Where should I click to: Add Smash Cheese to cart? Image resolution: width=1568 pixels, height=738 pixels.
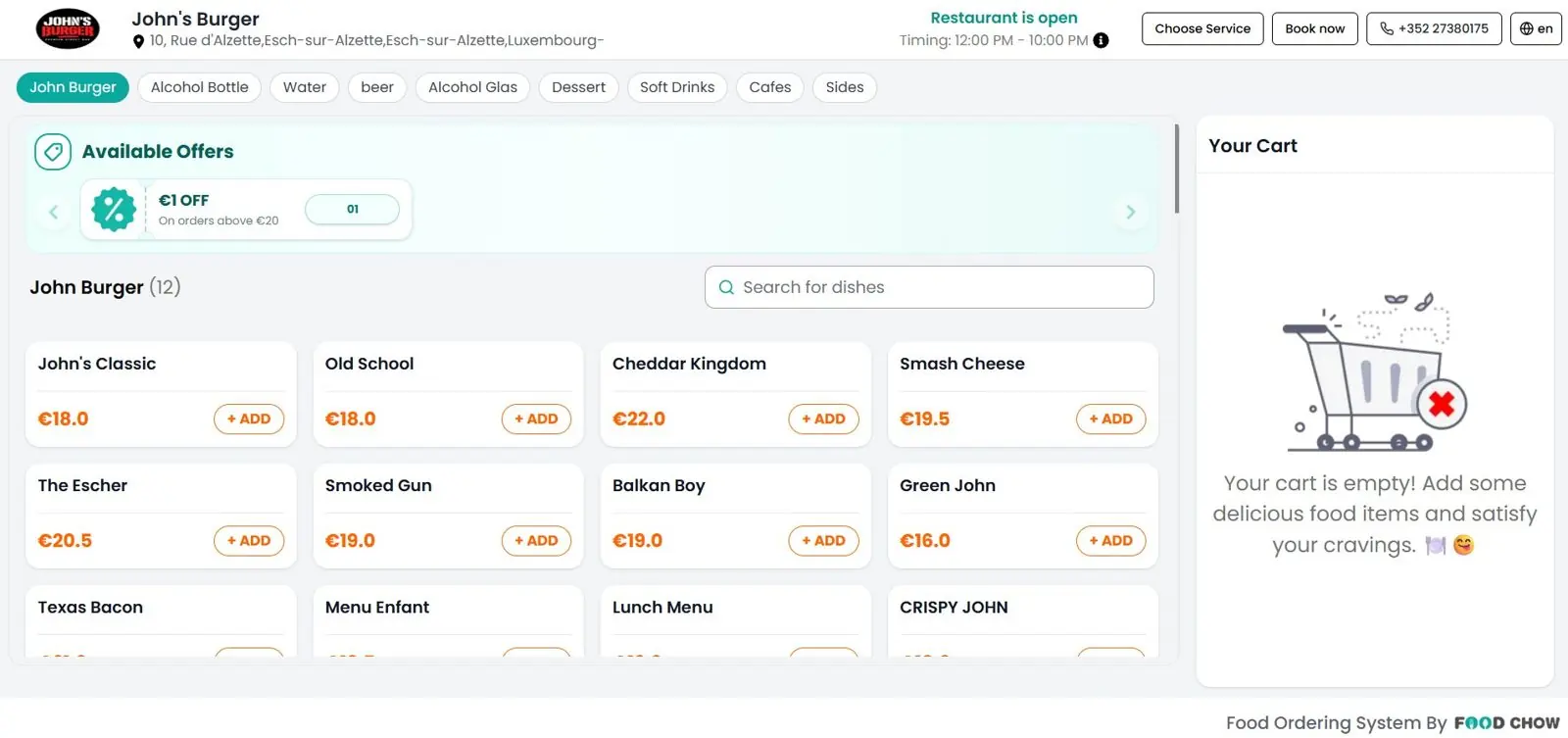[x=1111, y=419]
